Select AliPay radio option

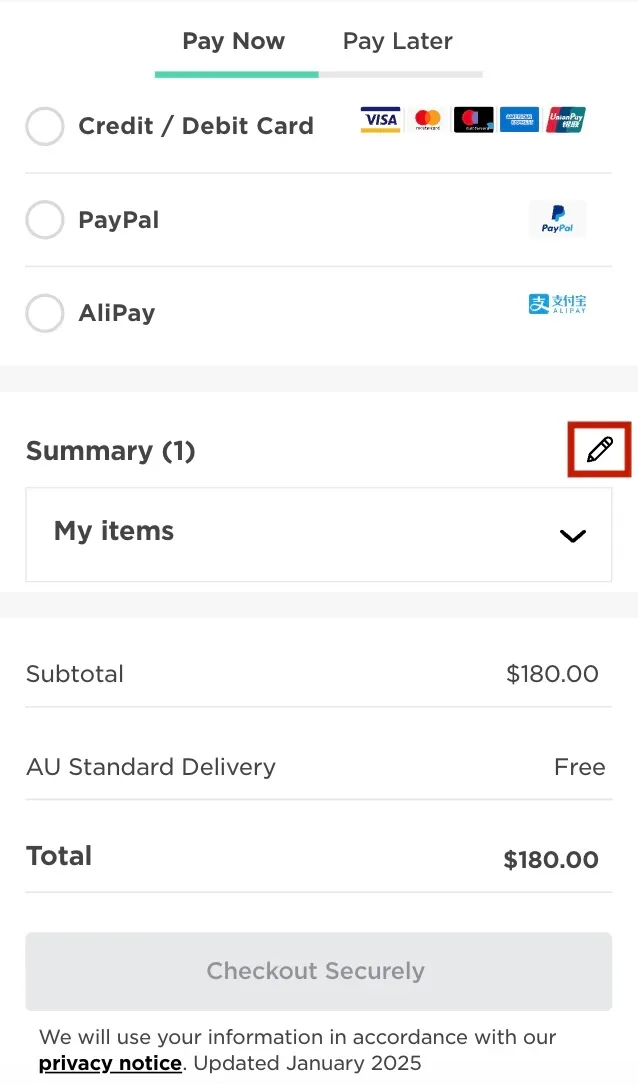45,313
